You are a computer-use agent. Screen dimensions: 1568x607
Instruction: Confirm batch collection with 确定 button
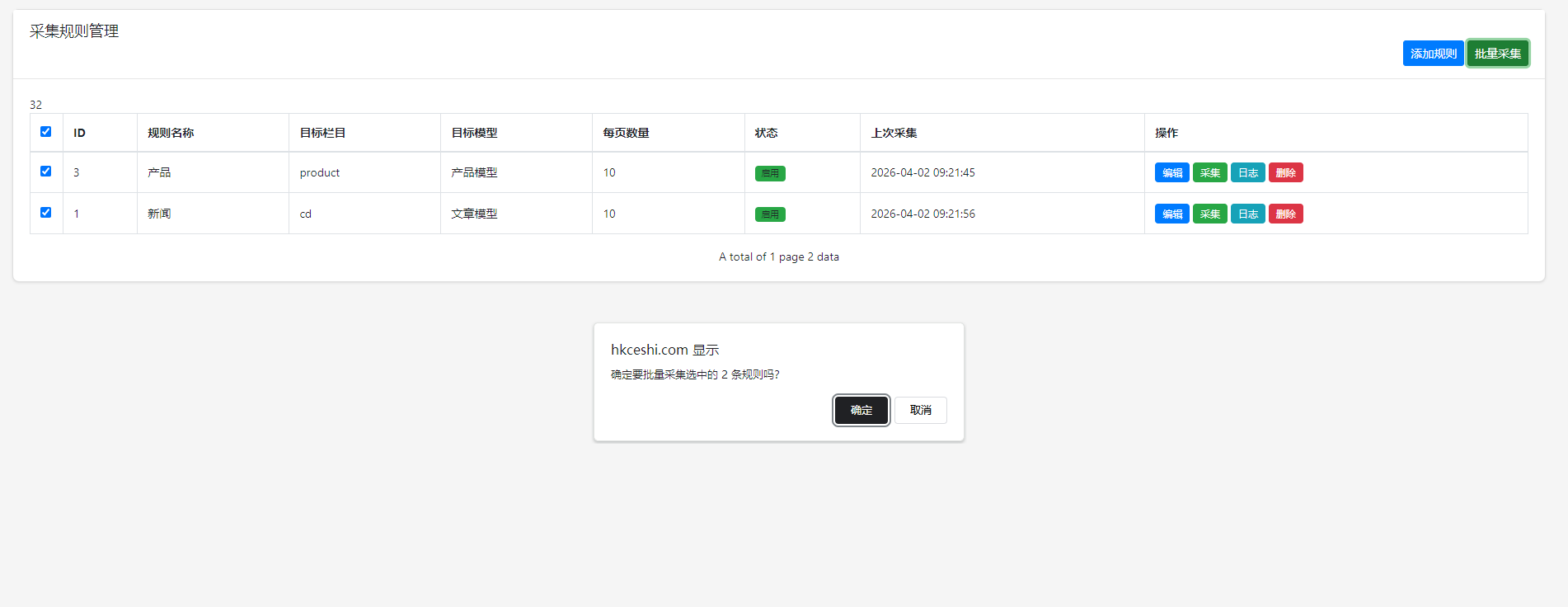[x=861, y=410]
